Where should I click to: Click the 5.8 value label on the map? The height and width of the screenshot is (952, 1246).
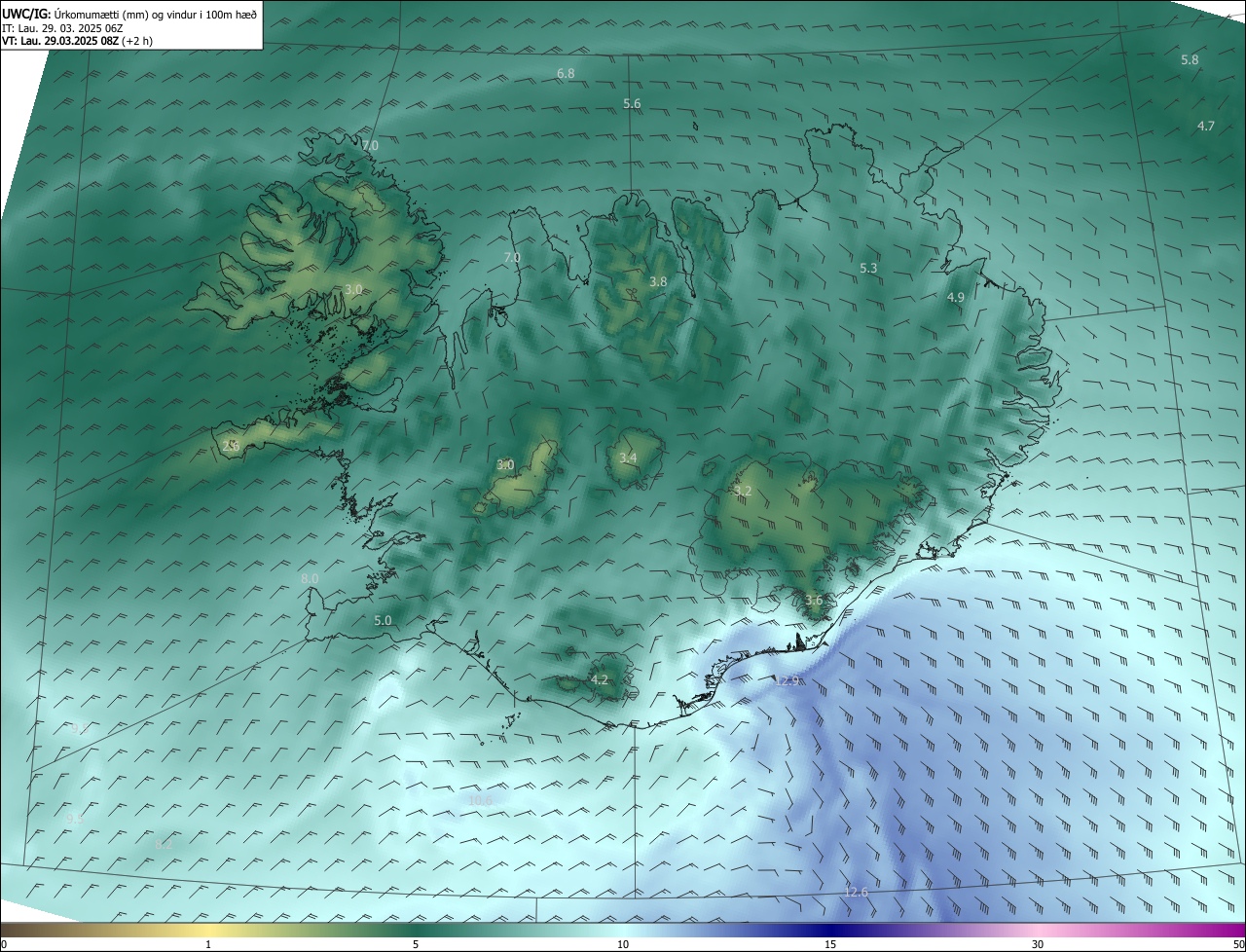pos(1190,59)
